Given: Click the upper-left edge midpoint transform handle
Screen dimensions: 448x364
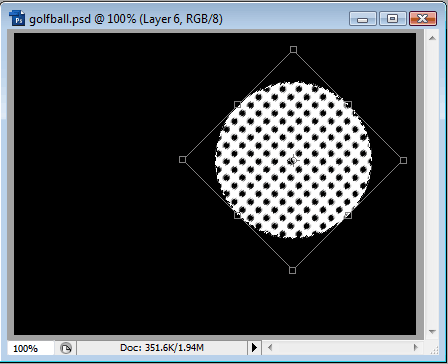Looking at the screenshot, I should [x=238, y=105].
